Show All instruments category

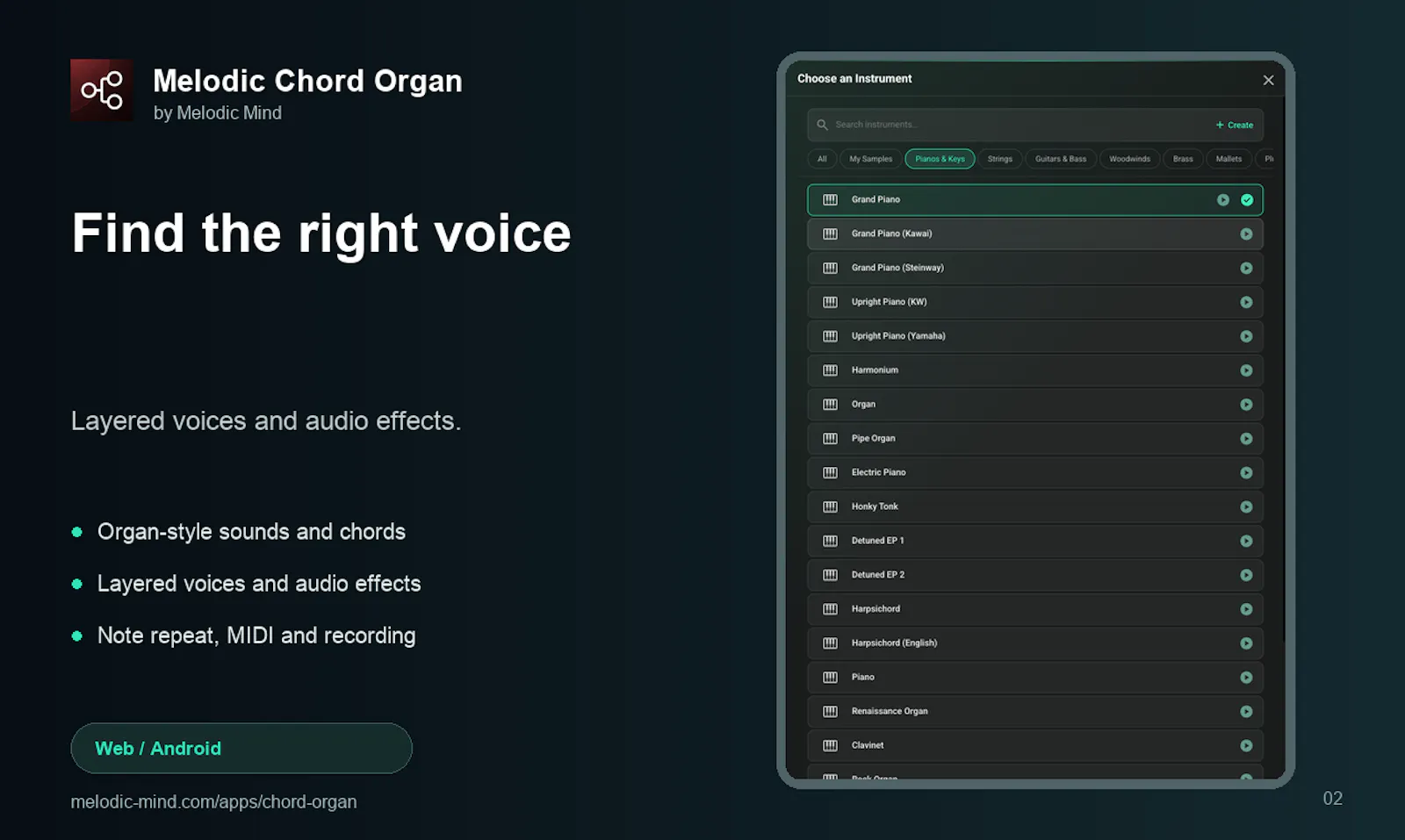click(822, 159)
